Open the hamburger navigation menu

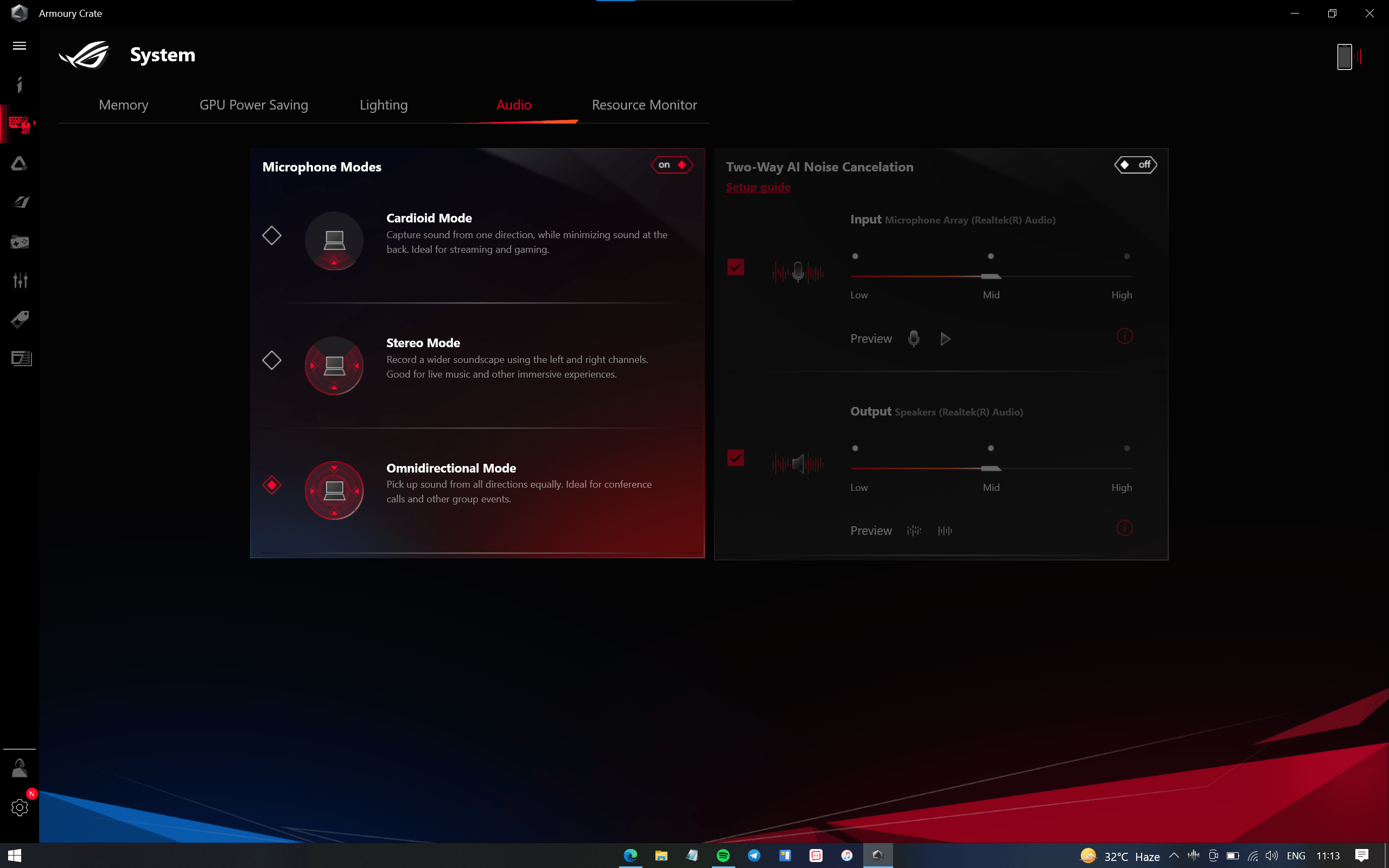pos(20,46)
